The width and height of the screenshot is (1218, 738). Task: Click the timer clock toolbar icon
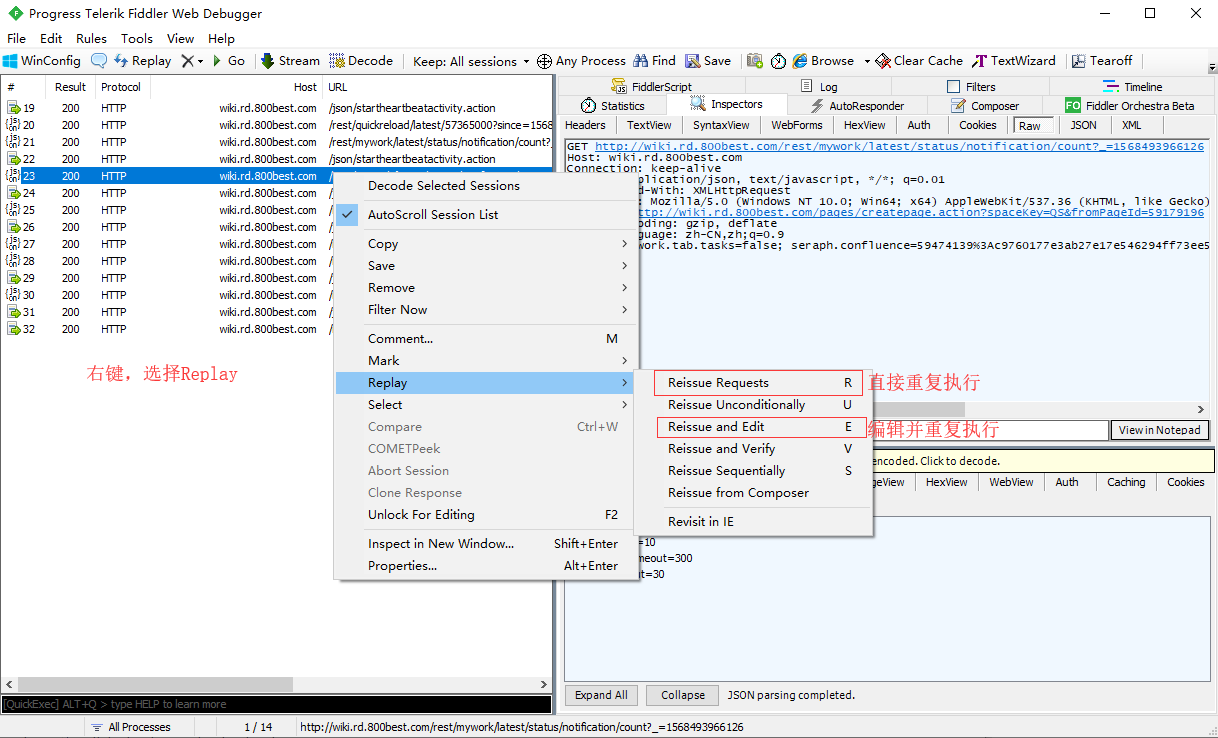778,61
